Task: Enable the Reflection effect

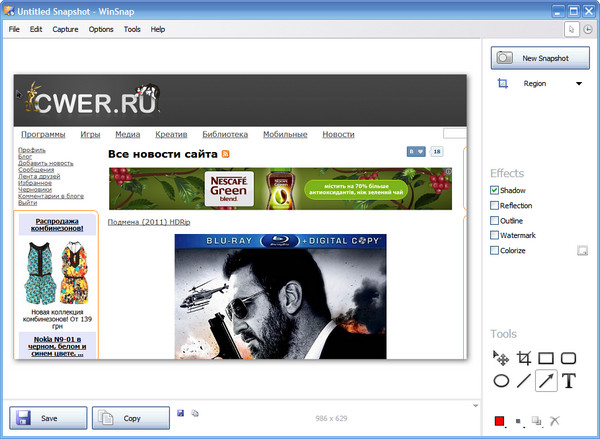Action: coord(495,205)
